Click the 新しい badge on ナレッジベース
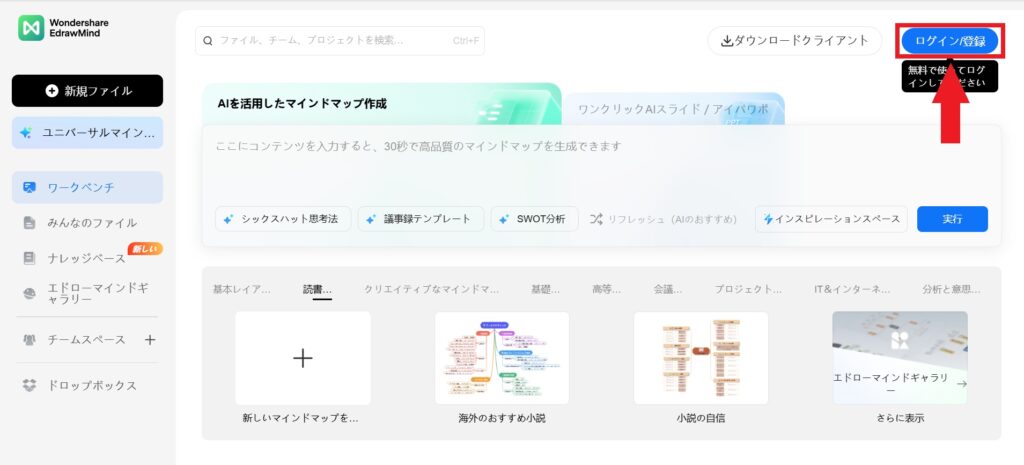This screenshot has width=1024, height=465. click(145, 249)
